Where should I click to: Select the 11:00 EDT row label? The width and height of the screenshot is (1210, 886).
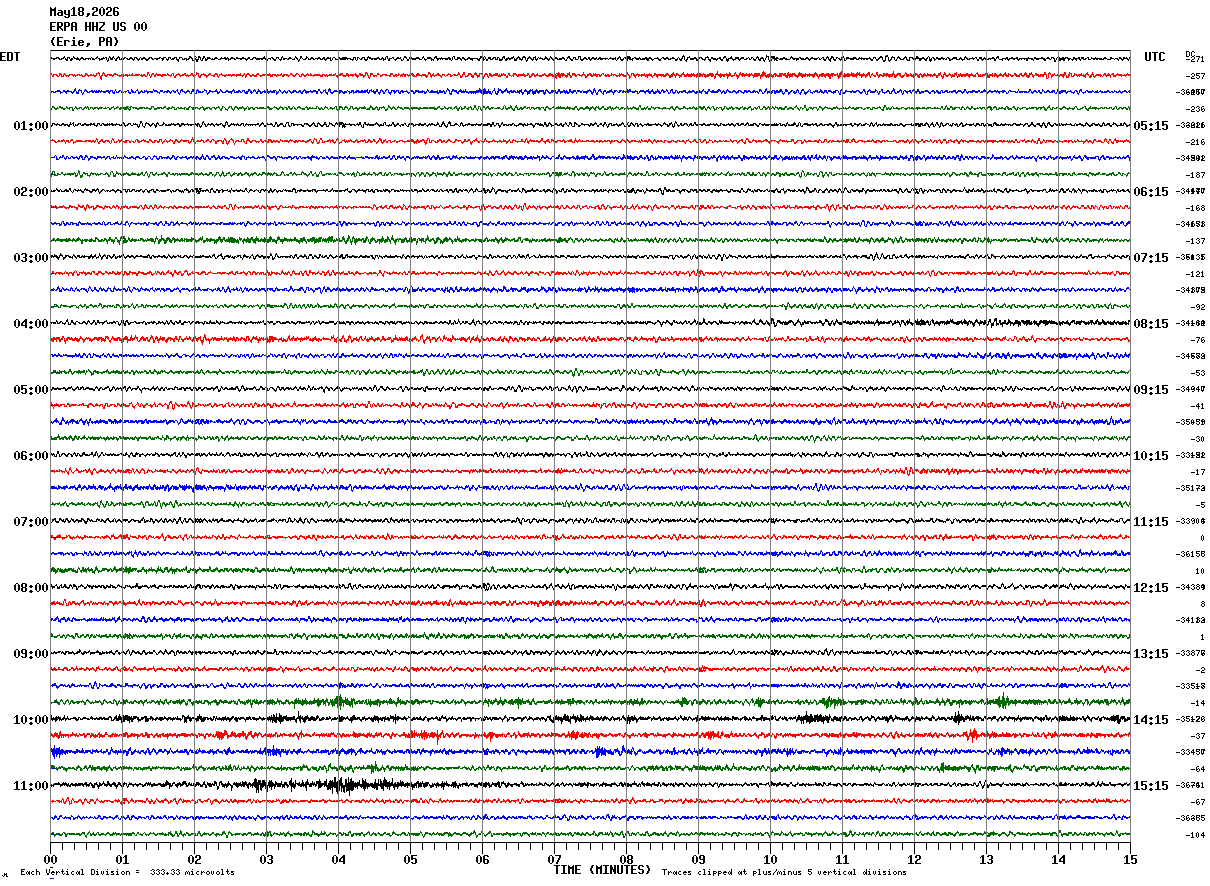click(x=31, y=786)
